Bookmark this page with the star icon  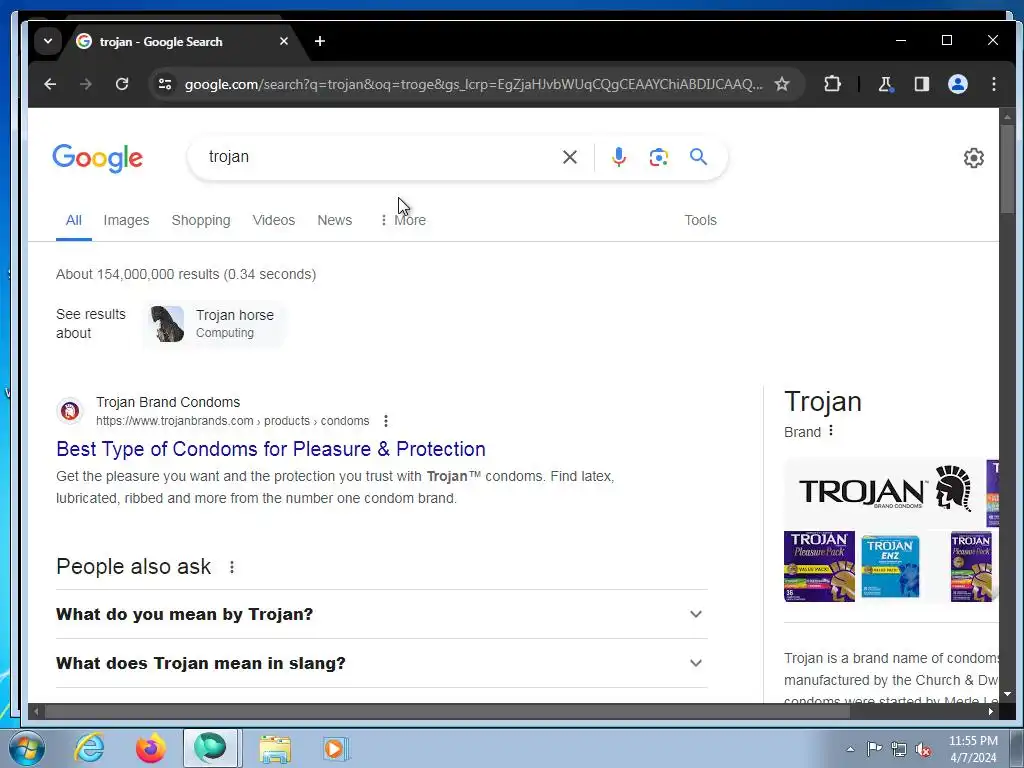coord(782,84)
